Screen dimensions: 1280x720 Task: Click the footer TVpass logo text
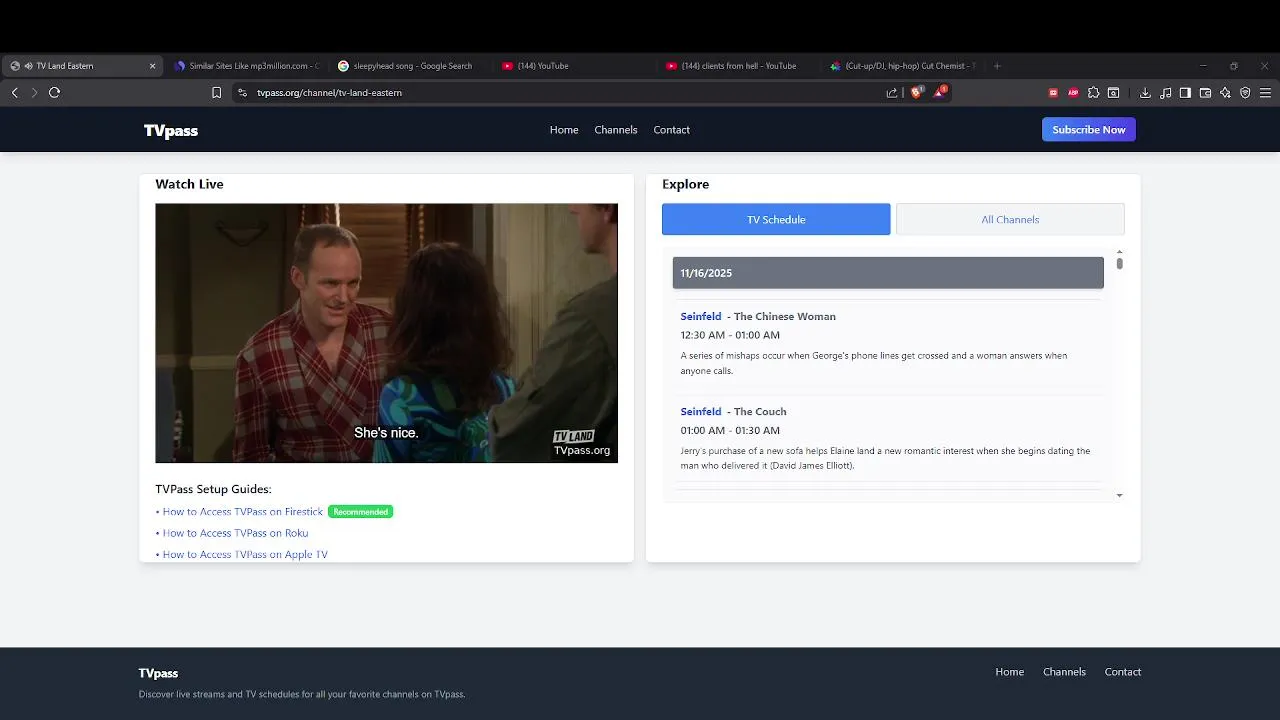click(x=158, y=673)
